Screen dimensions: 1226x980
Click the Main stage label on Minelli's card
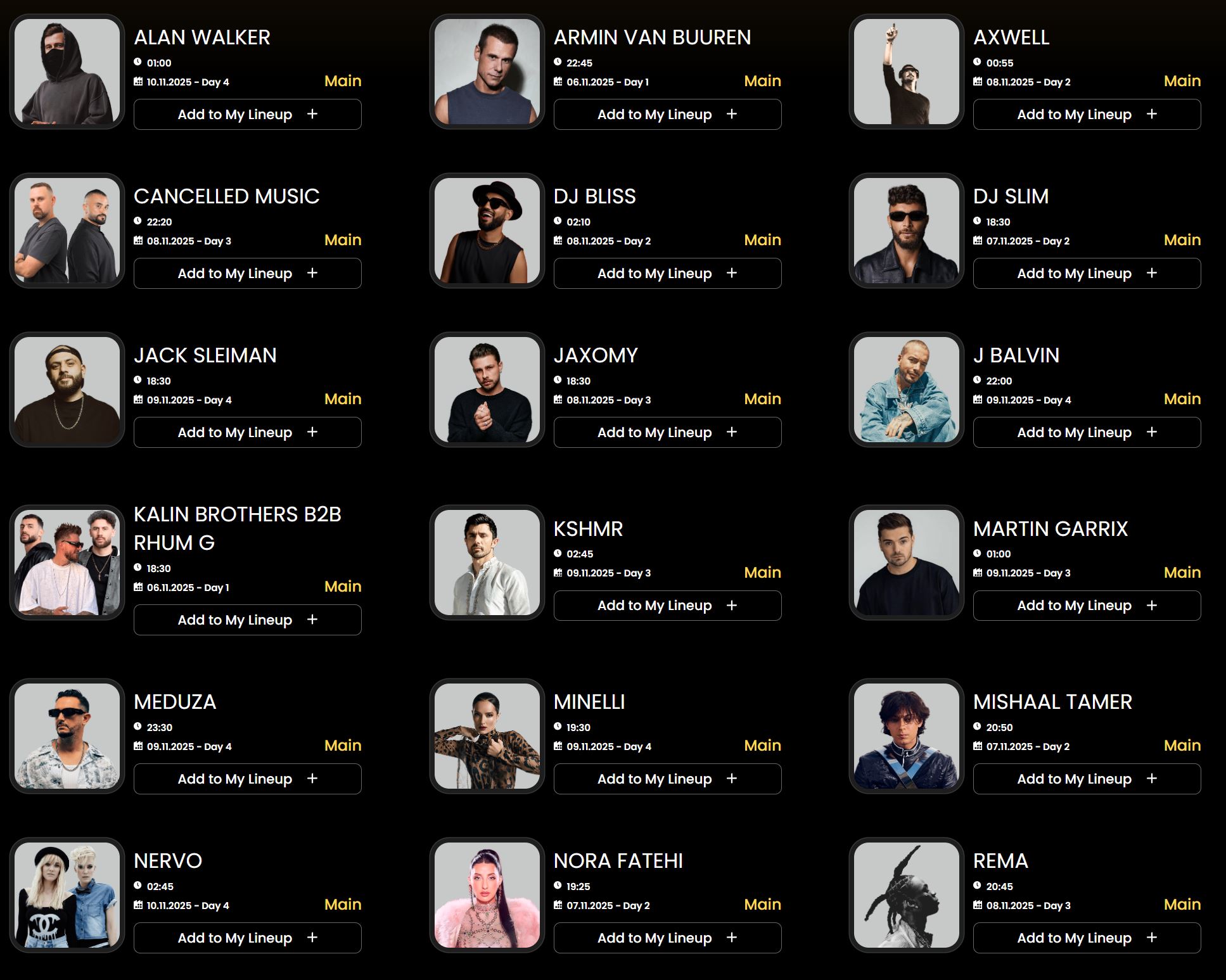762,746
